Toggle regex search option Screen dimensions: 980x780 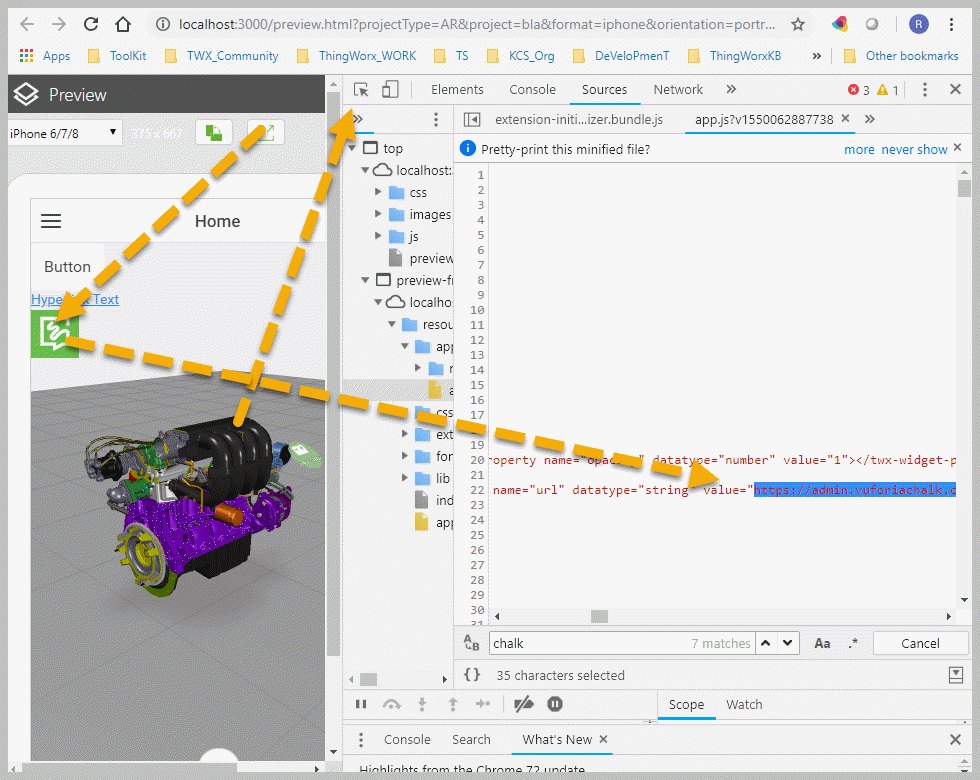click(852, 644)
